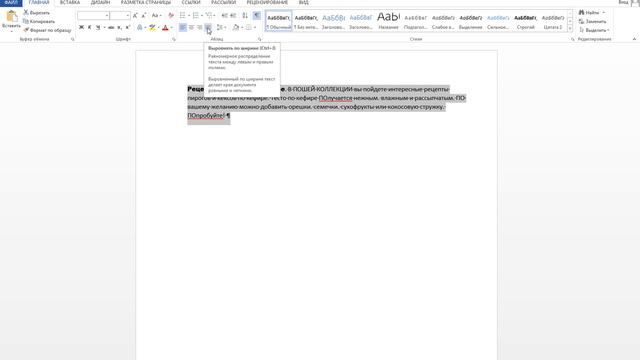Increase paragraph indent

233,16
